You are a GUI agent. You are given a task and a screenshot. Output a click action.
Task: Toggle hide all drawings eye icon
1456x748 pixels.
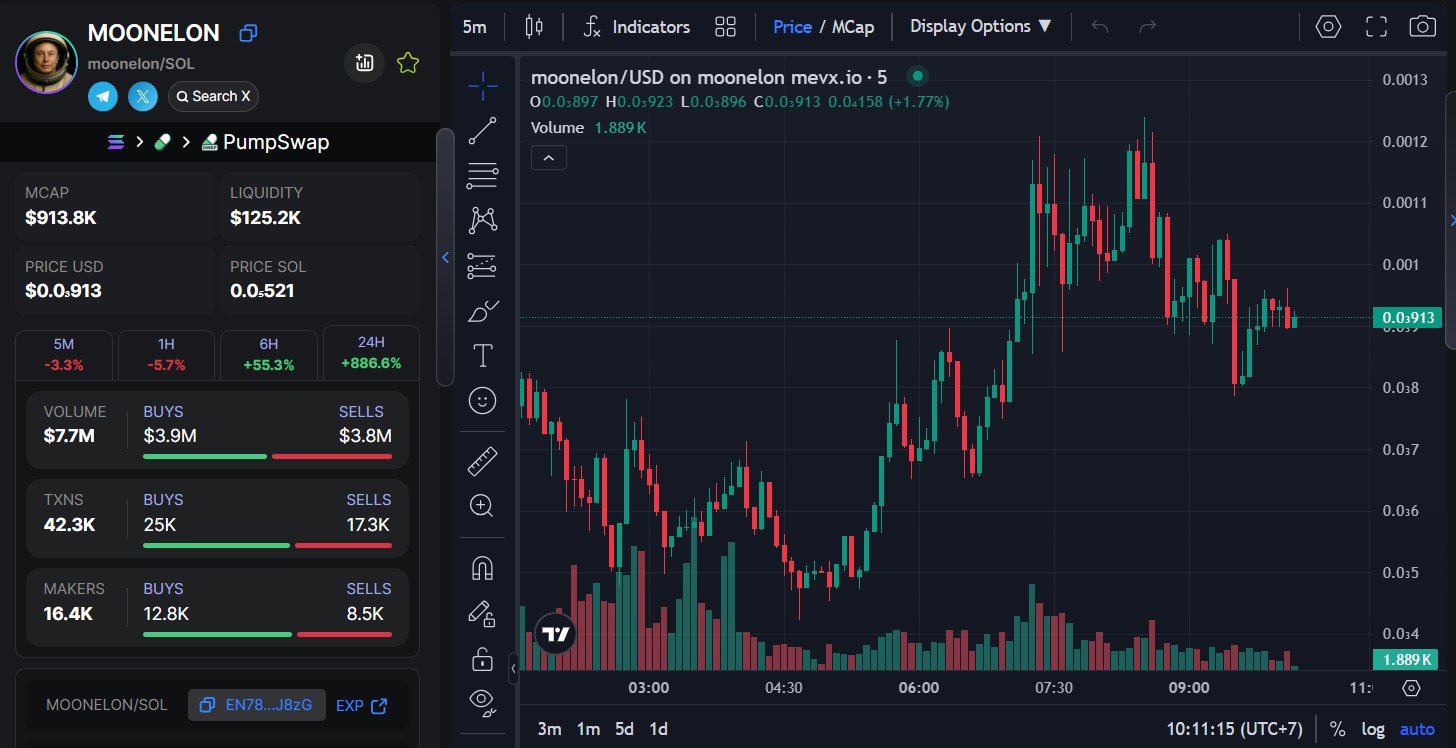(x=483, y=702)
